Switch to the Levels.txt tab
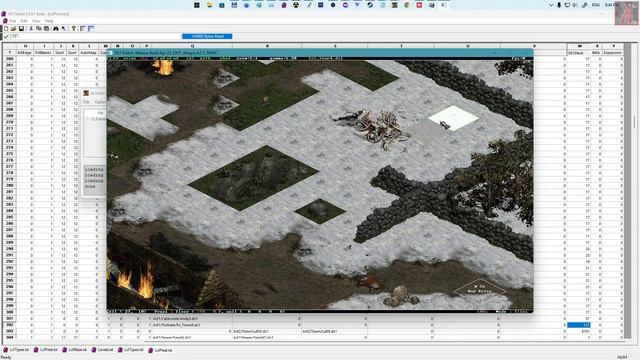Viewport: 640px width, 360px height. pyautogui.click(x=102, y=350)
